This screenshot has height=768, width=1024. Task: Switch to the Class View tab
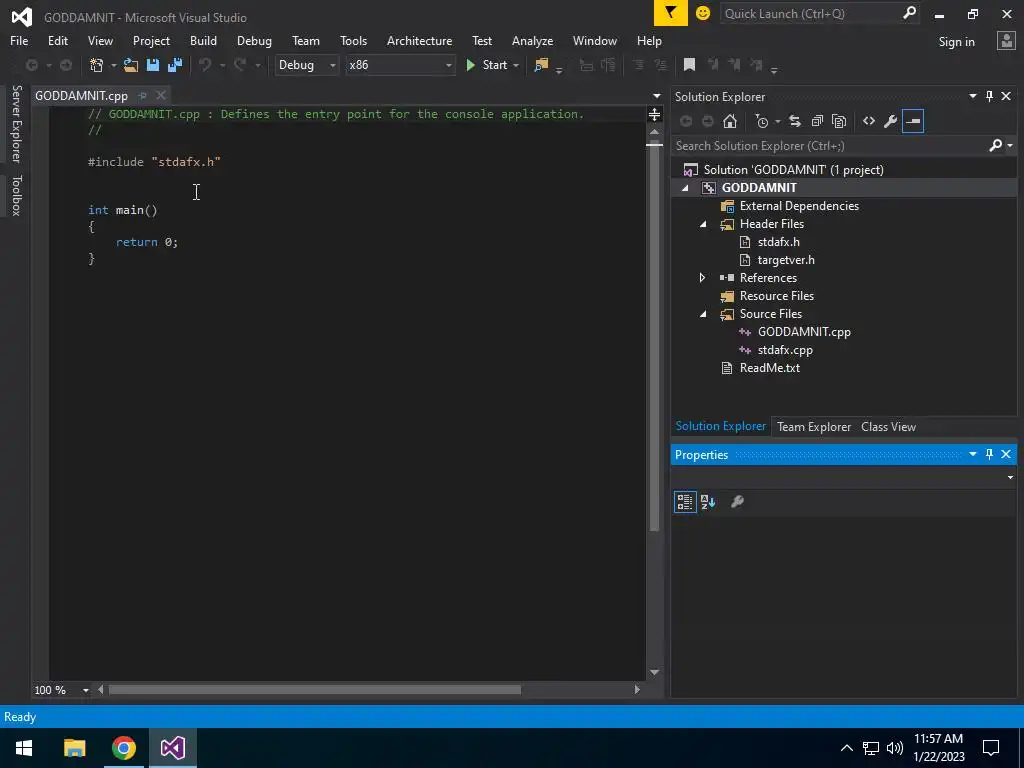coord(888,426)
